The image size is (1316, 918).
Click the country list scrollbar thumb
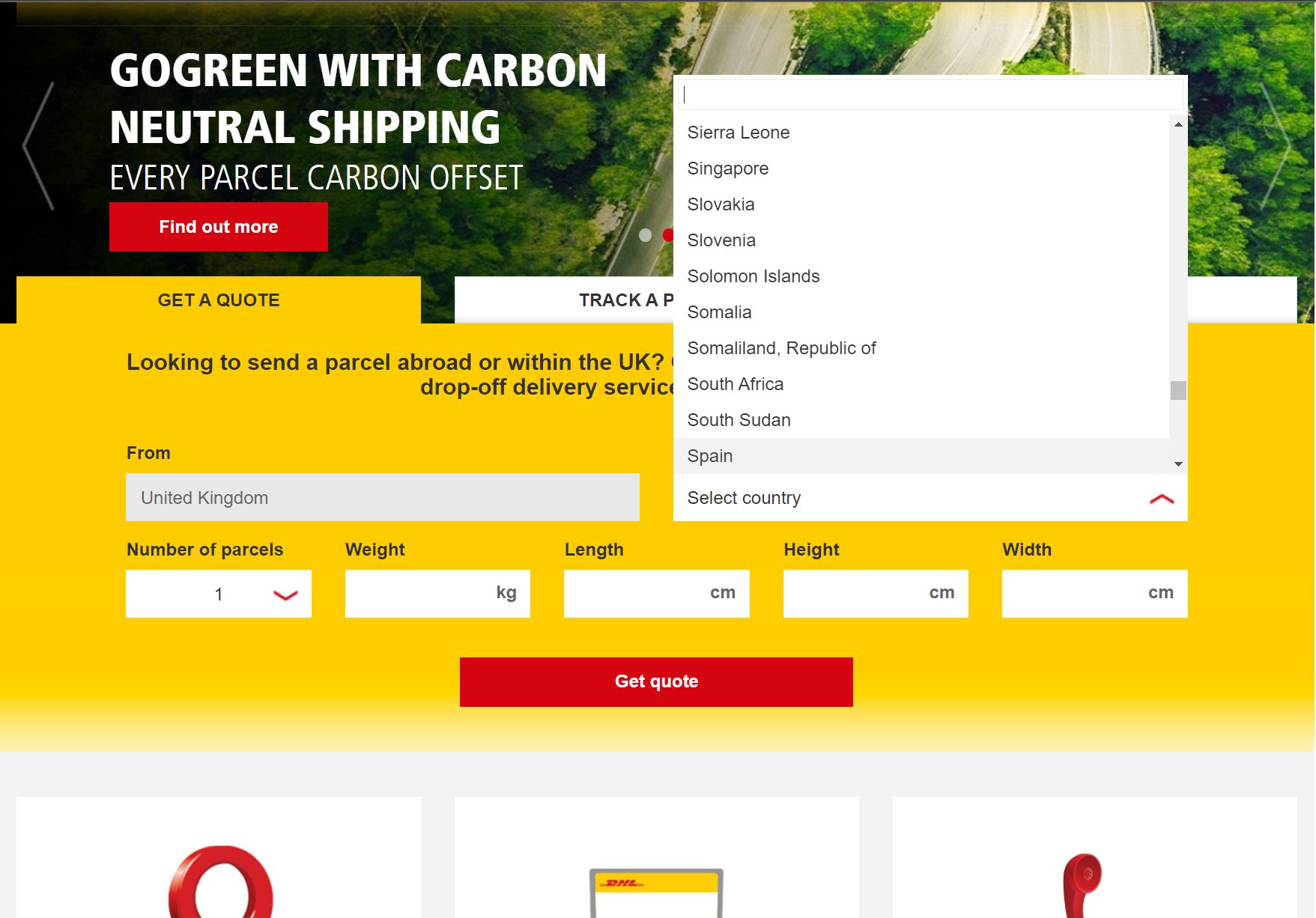tap(1178, 390)
